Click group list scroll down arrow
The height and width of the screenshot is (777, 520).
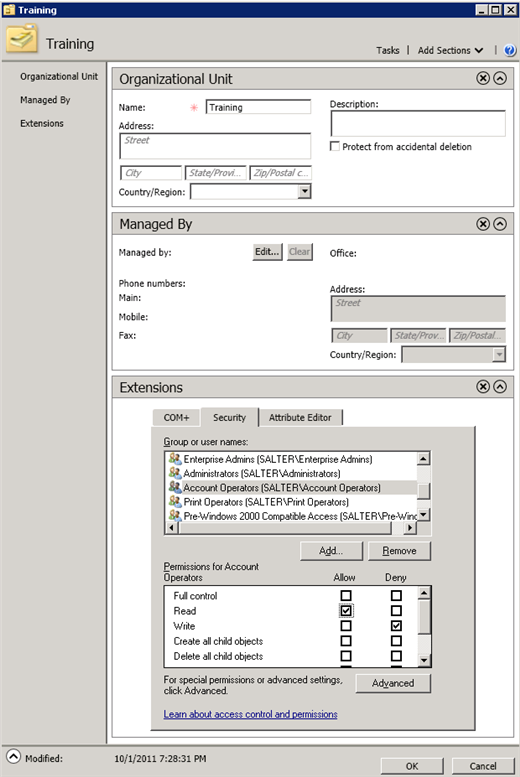pos(423,514)
